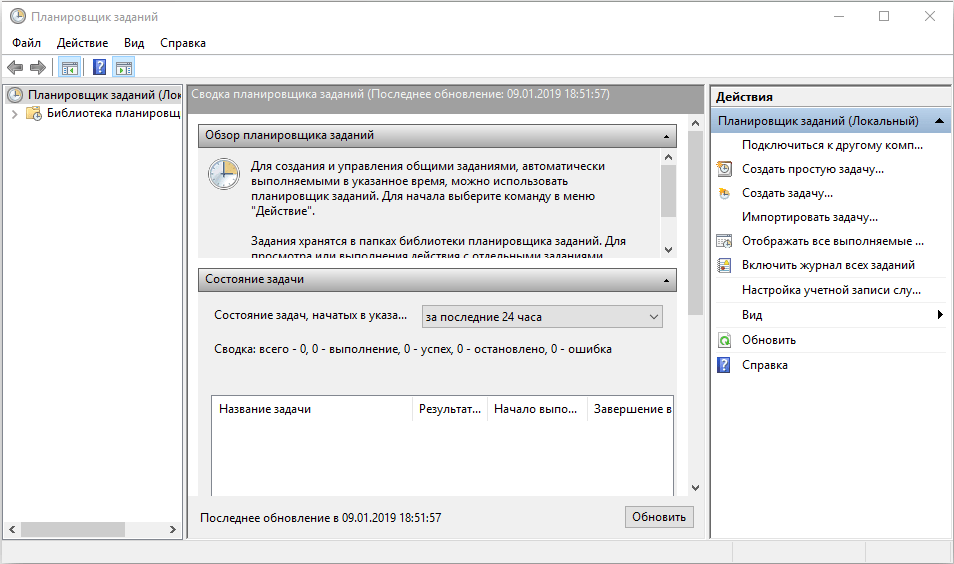Screen dimensions: 954x564
Task: Expand the Библиотека планировщика tree node
Action: [x=14, y=114]
